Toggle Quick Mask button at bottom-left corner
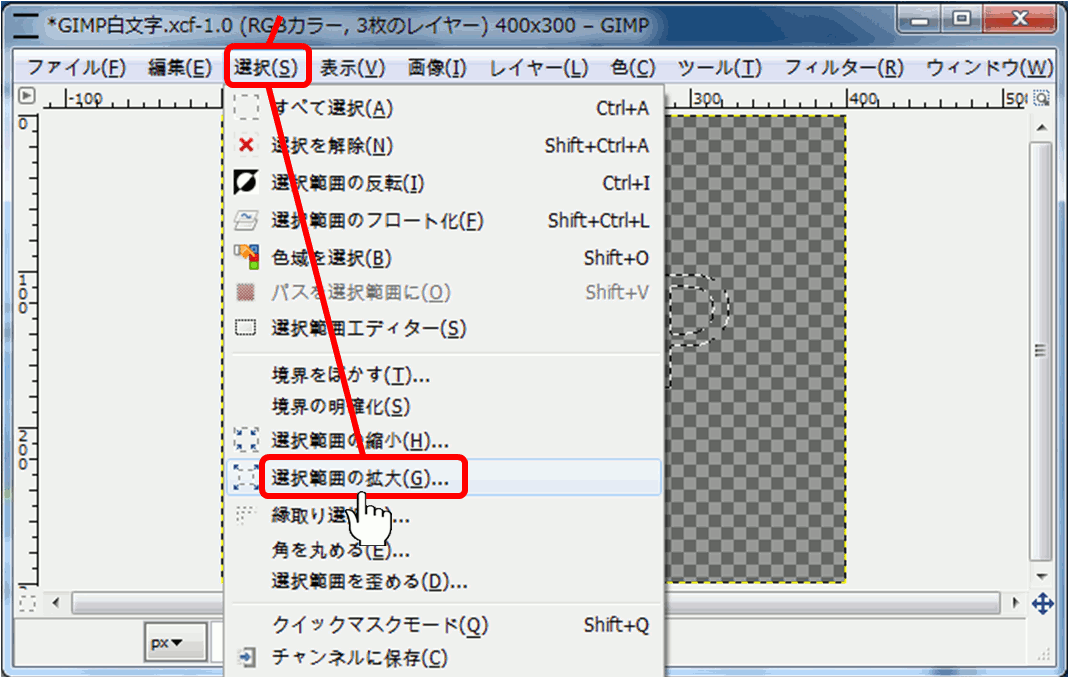Screen dimensions: 1069x678 click(x=27, y=603)
